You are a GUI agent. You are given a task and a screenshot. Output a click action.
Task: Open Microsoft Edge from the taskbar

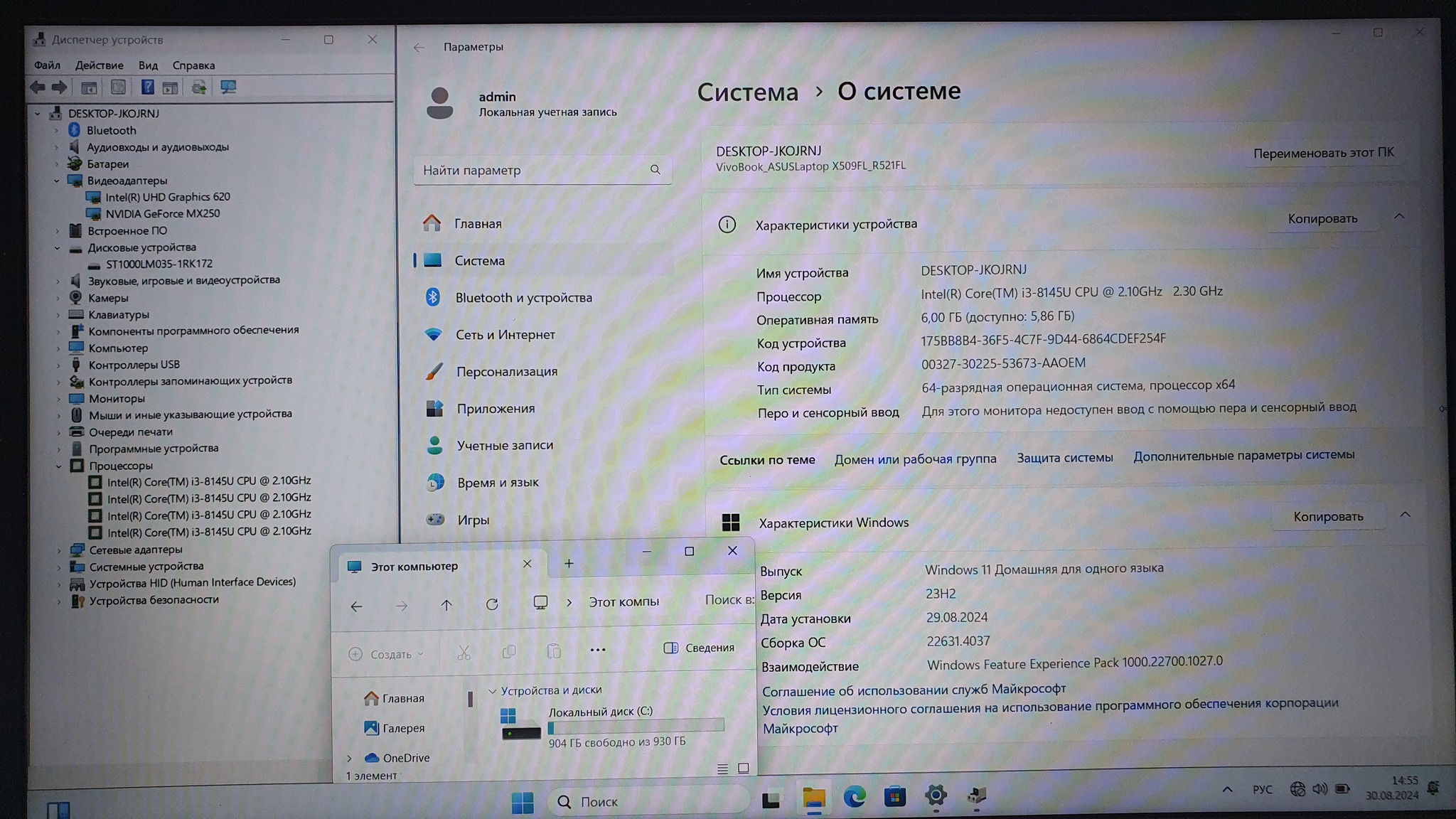click(854, 797)
